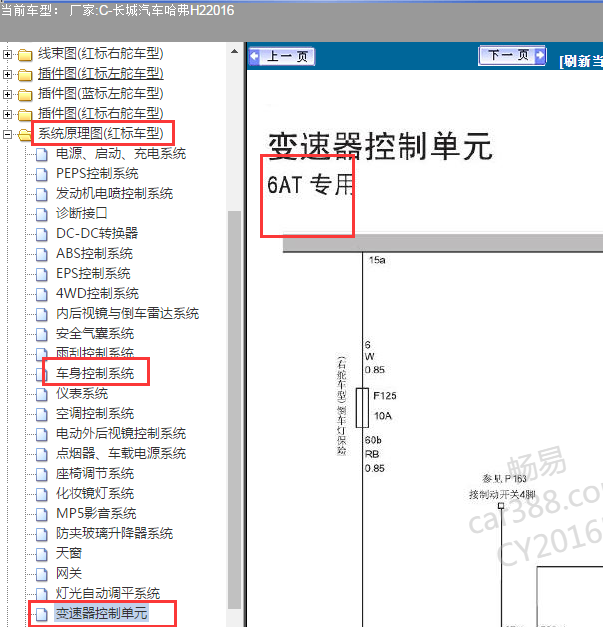Screen dimensions: 603x627
Task: Expand the 插件图(红标左舵车型) folder
Action: [x=7, y=74]
